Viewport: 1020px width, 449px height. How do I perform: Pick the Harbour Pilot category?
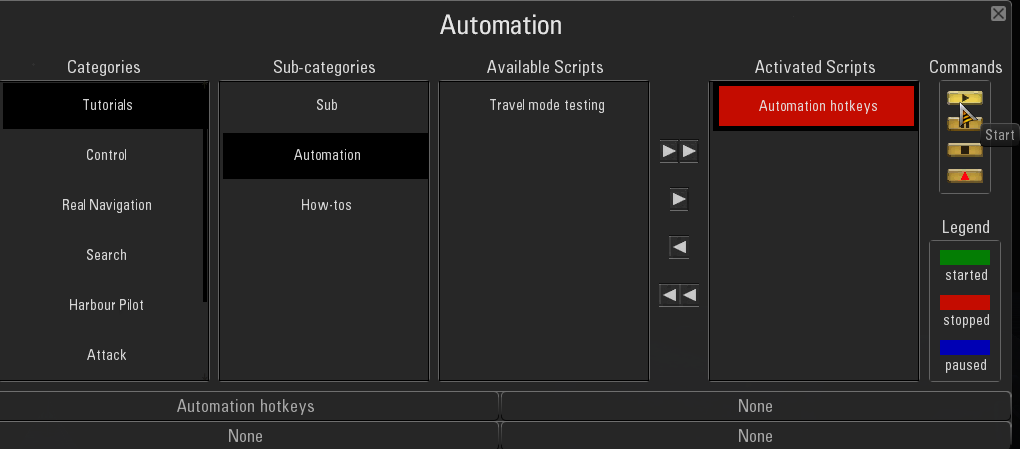tap(103, 305)
